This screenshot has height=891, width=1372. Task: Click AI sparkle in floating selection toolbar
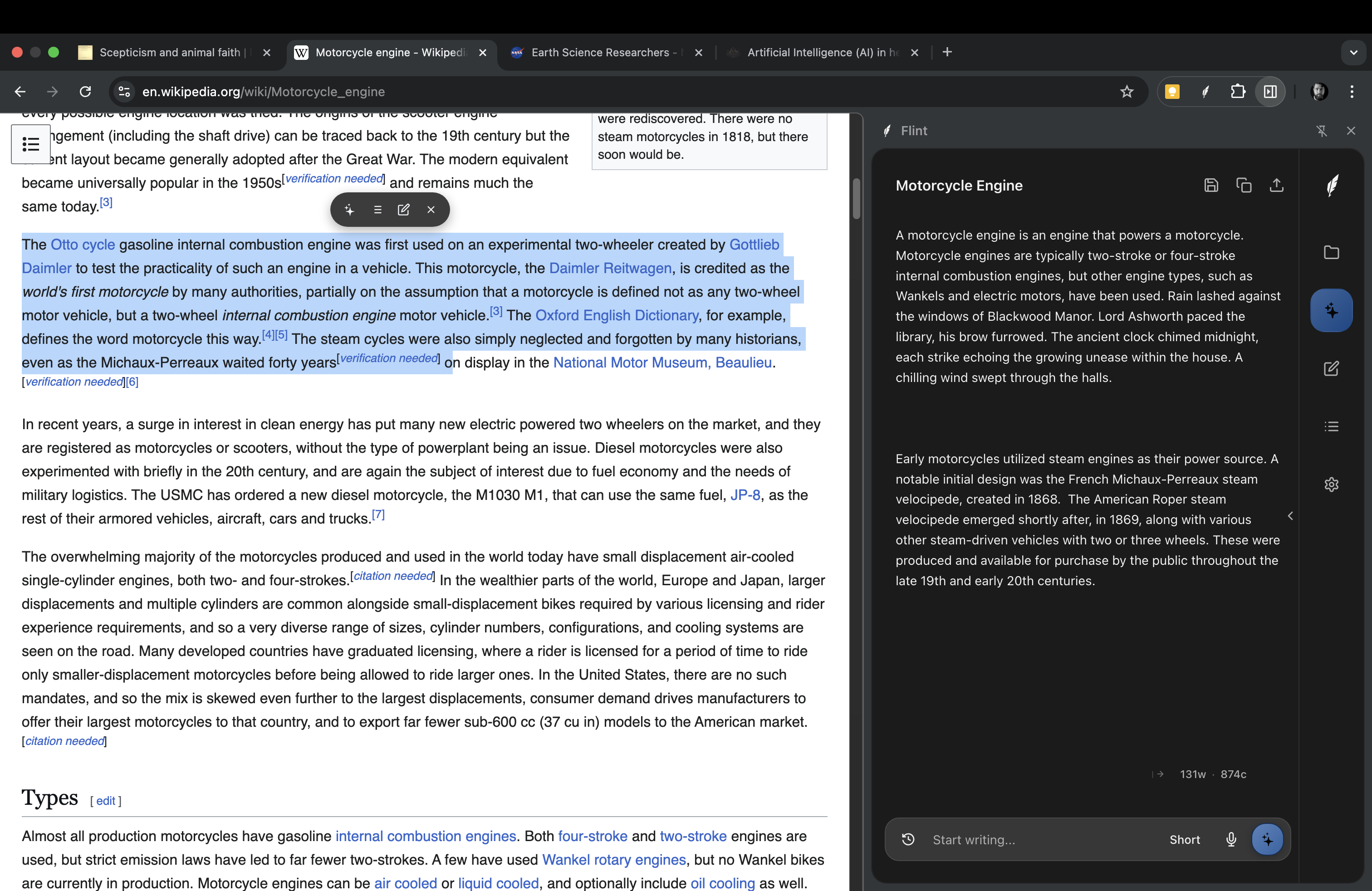tap(349, 210)
